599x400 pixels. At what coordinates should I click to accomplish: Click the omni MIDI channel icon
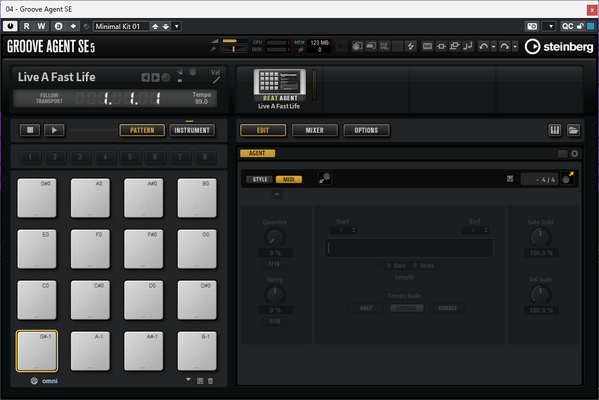point(34,381)
